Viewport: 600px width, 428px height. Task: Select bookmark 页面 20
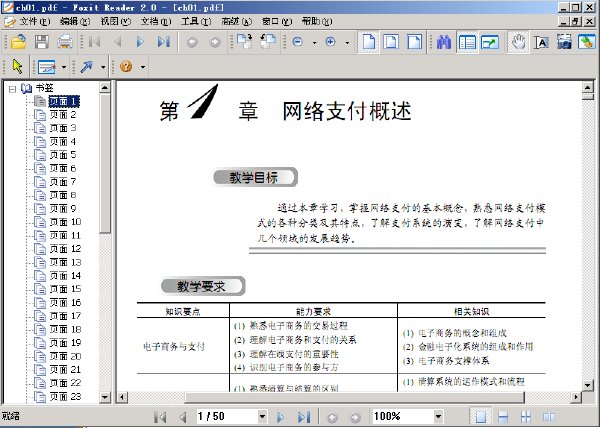click(x=65, y=356)
